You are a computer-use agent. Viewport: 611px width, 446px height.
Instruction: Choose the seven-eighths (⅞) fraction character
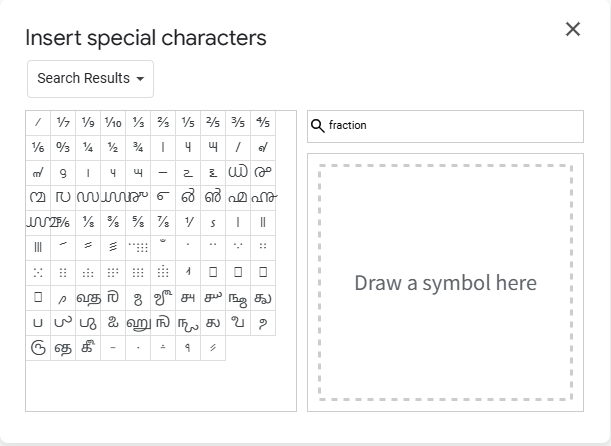pos(163,223)
